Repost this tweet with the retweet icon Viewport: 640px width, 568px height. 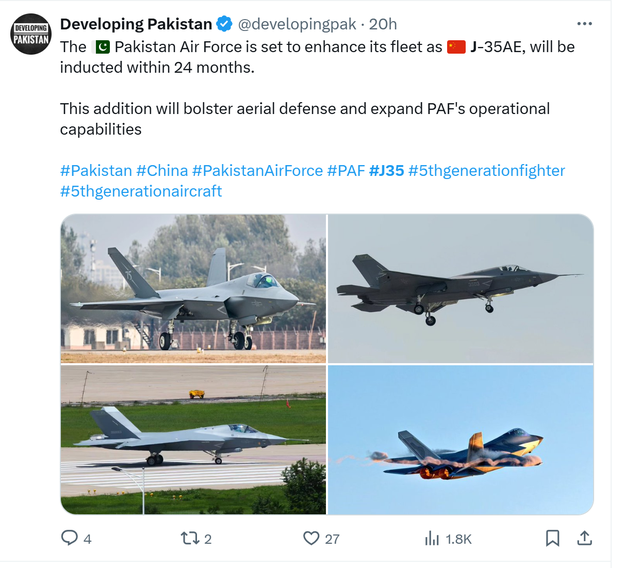pos(190,538)
